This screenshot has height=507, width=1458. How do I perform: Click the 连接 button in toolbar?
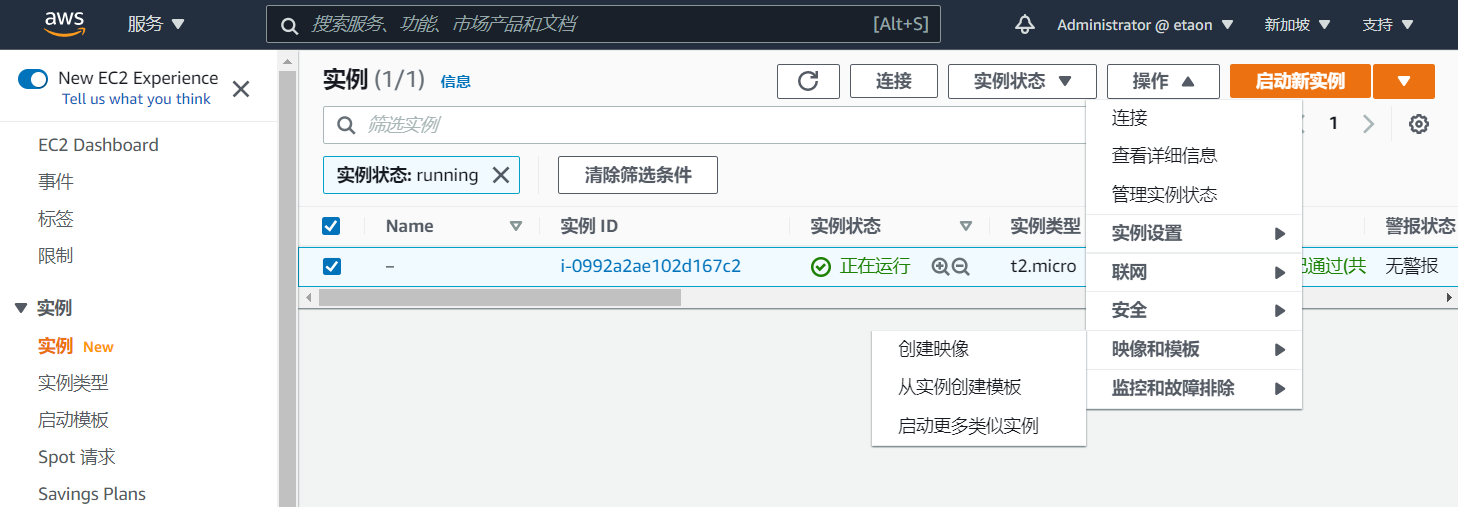click(x=894, y=82)
